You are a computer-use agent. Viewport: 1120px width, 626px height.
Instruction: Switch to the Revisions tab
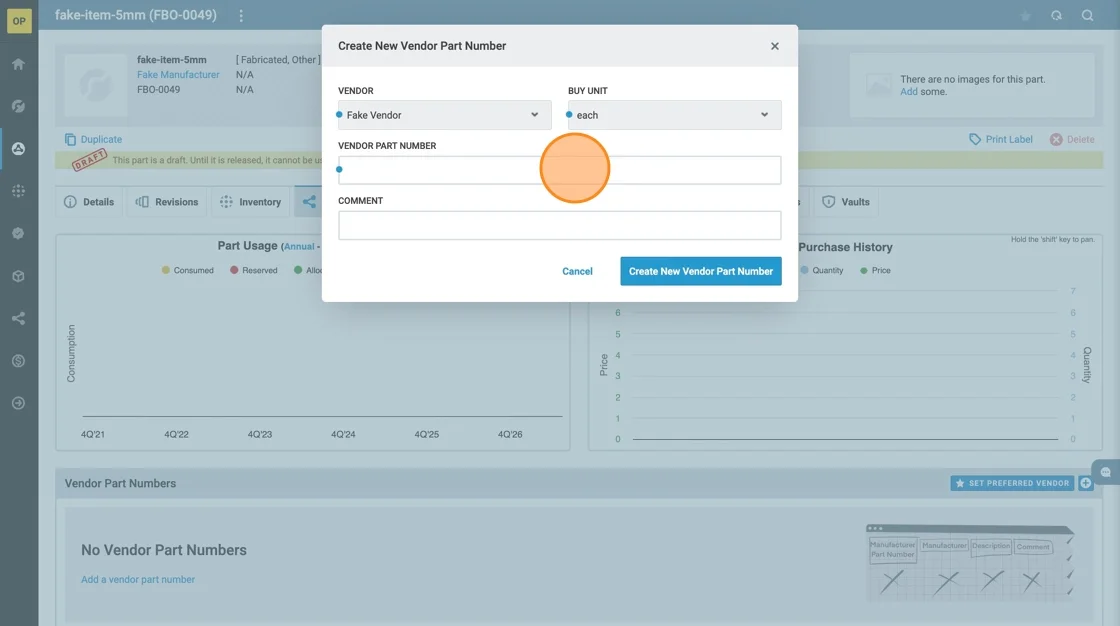pyautogui.click(x=167, y=202)
